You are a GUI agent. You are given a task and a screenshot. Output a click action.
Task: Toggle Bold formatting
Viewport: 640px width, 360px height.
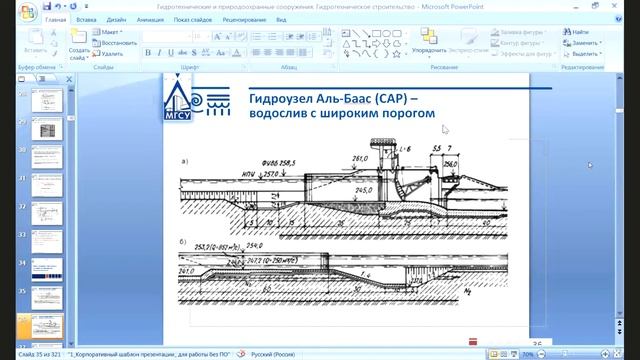coord(148,53)
